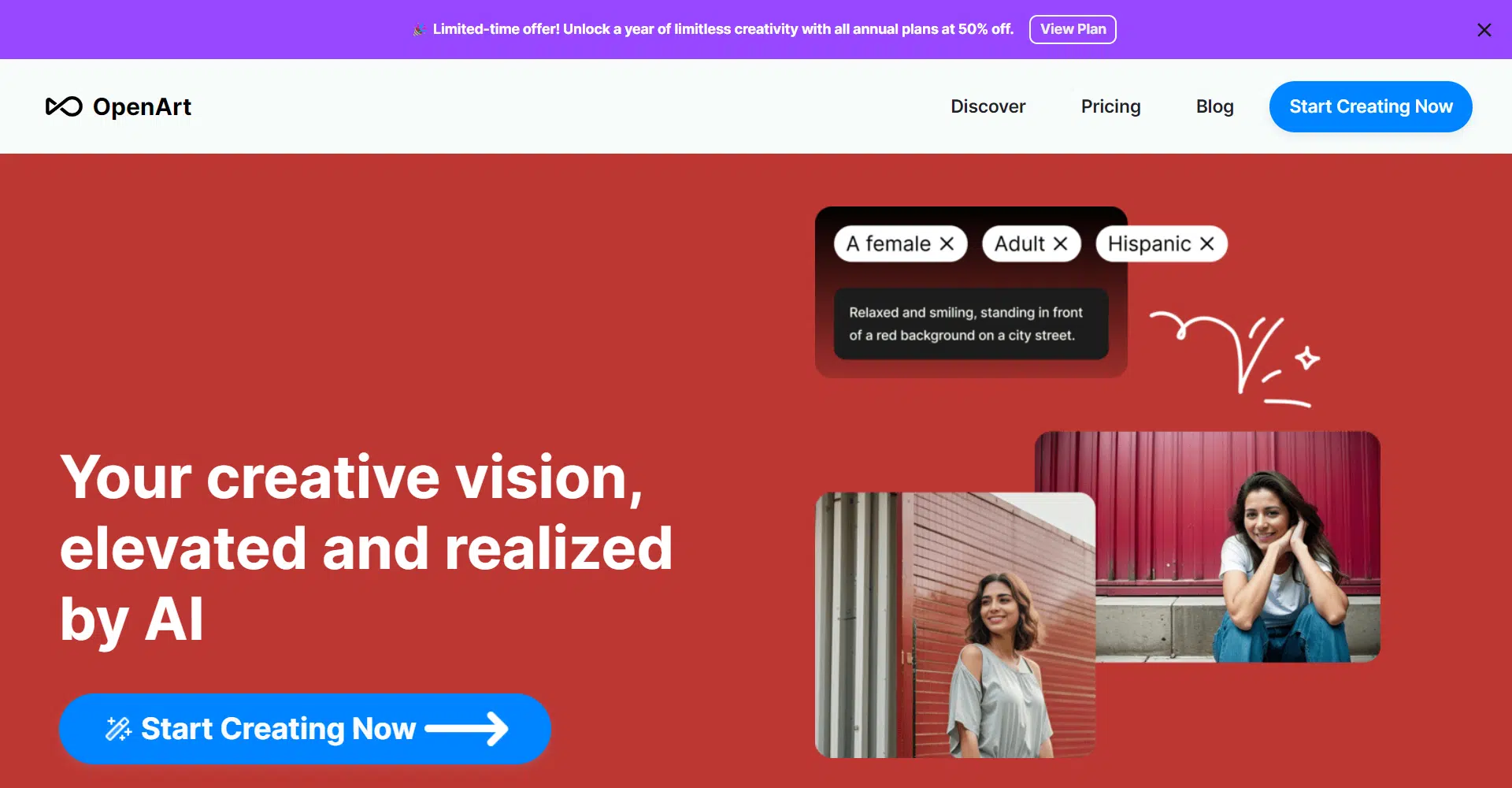The width and height of the screenshot is (1512, 788).
Task: Remove the 'Hispanic' tag
Action: click(1206, 244)
